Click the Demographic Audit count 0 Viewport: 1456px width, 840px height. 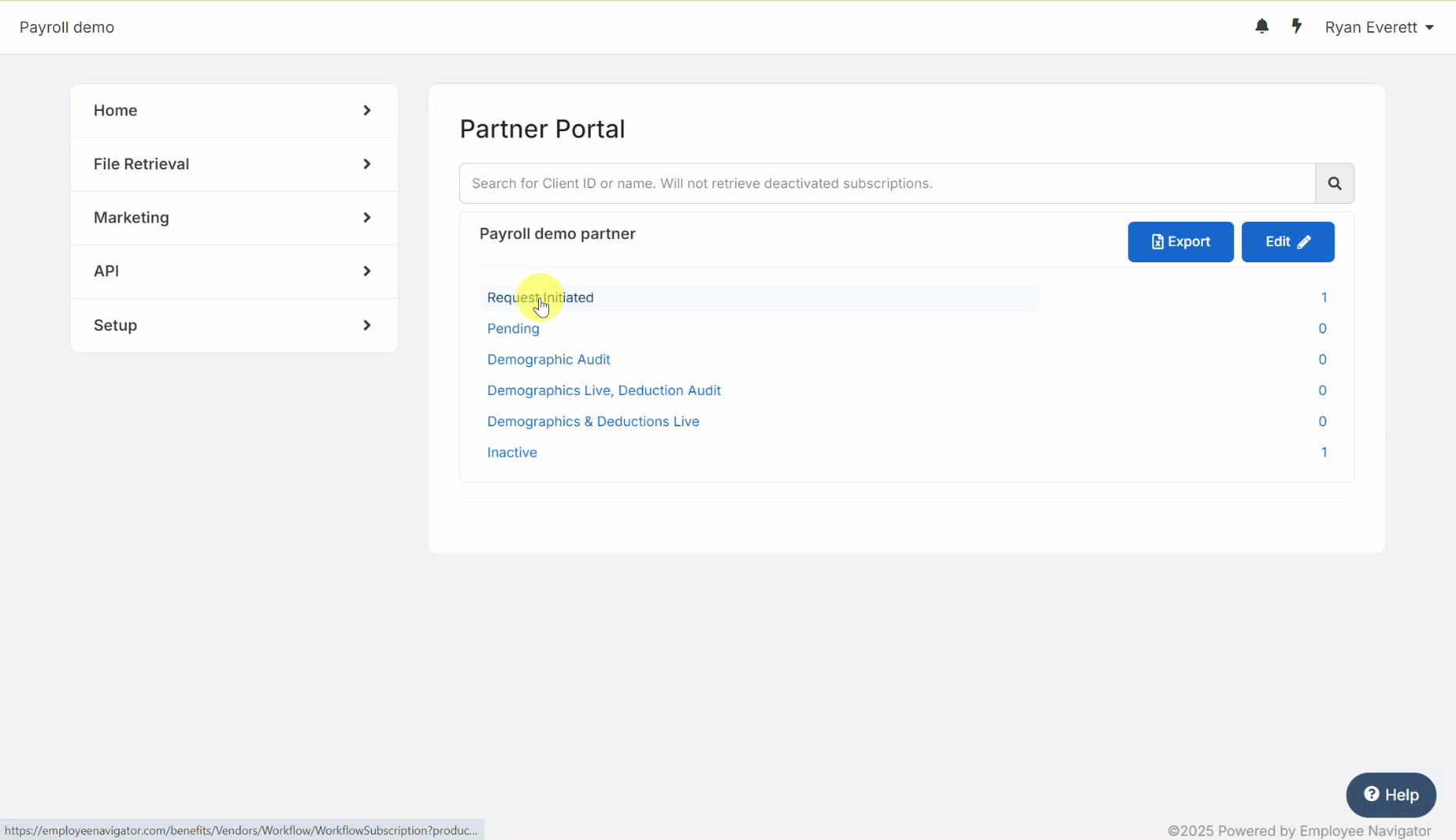point(1322,360)
